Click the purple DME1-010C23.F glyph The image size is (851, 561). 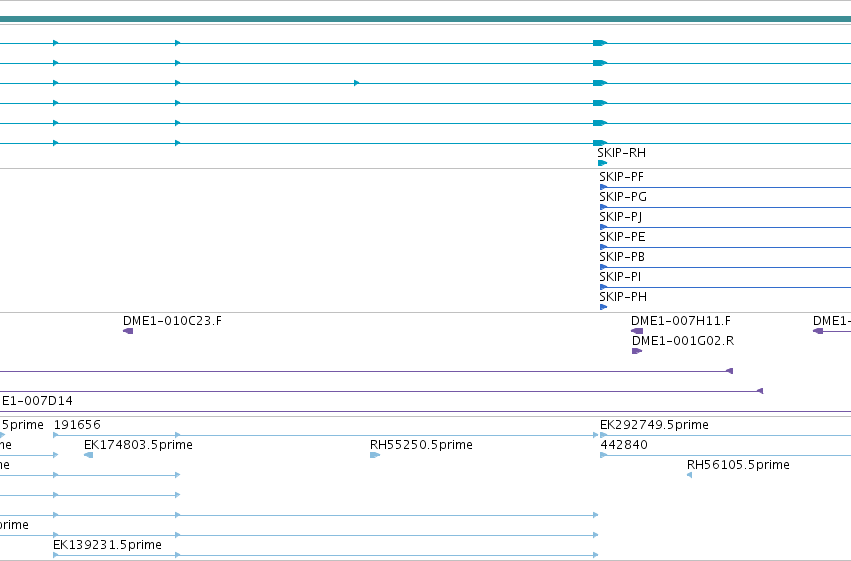pos(128,331)
